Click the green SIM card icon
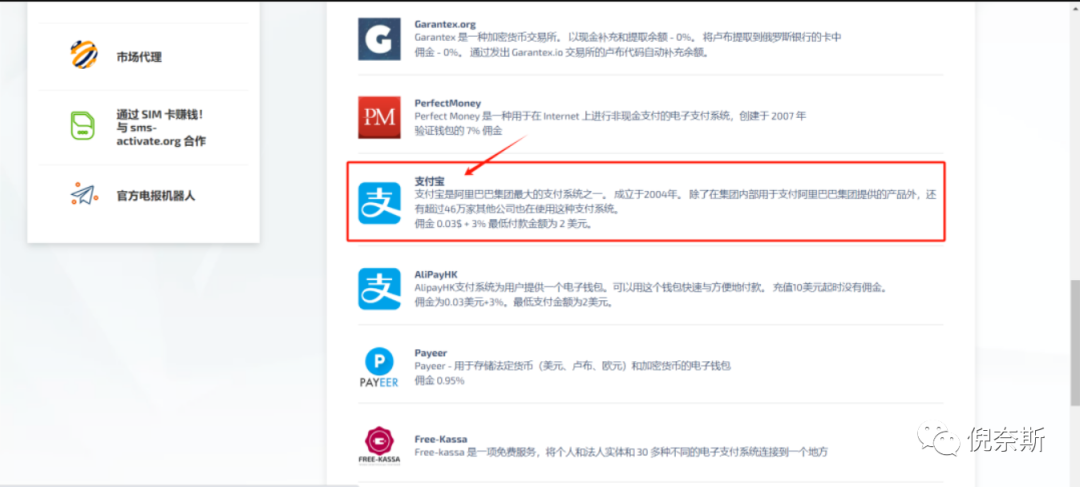The width and height of the screenshot is (1080, 487). point(84,127)
